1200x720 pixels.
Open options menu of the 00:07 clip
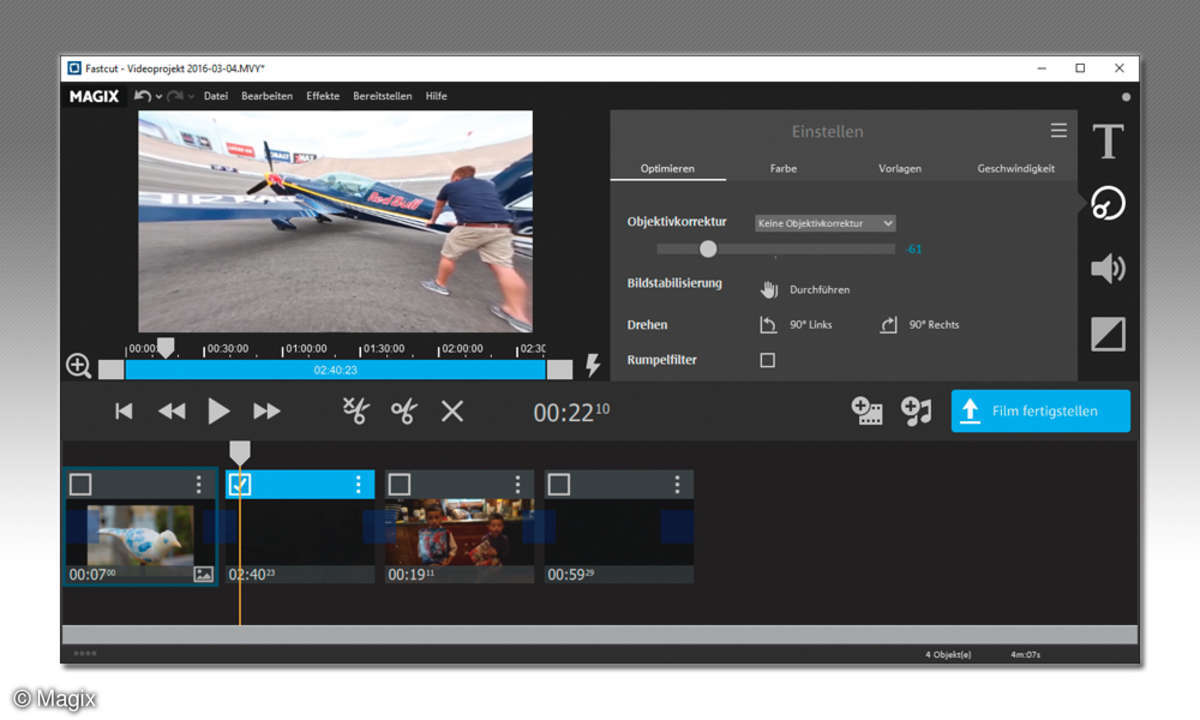[199, 485]
